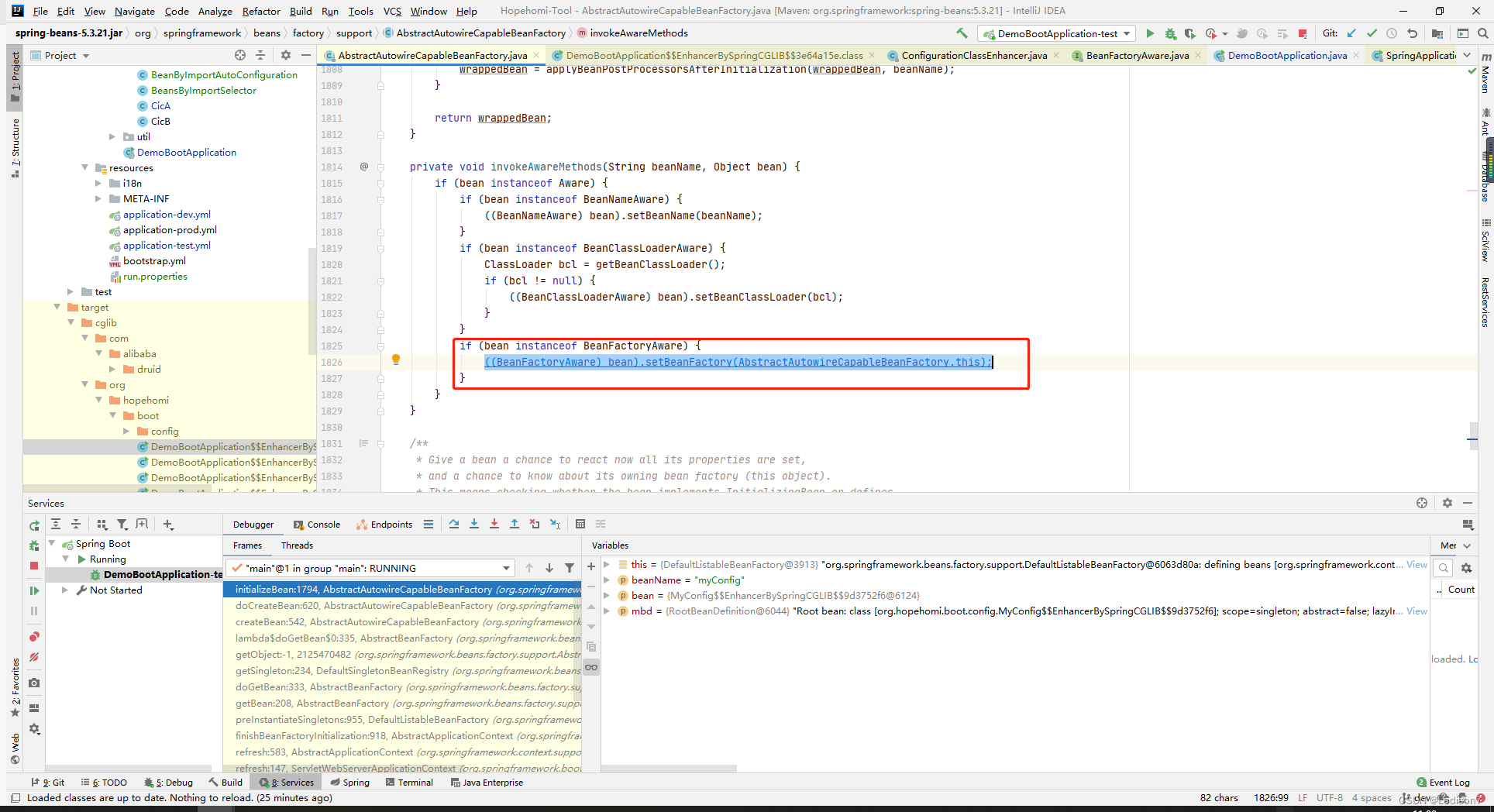Open the Navigate menu
The image size is (1494, 812).
135,11
